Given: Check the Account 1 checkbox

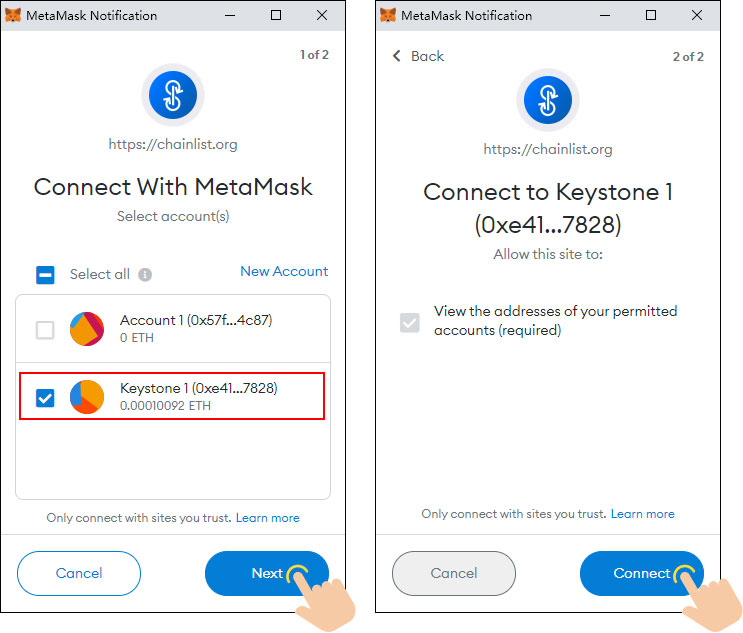Looking at the screenshot, I should point(45,330).
